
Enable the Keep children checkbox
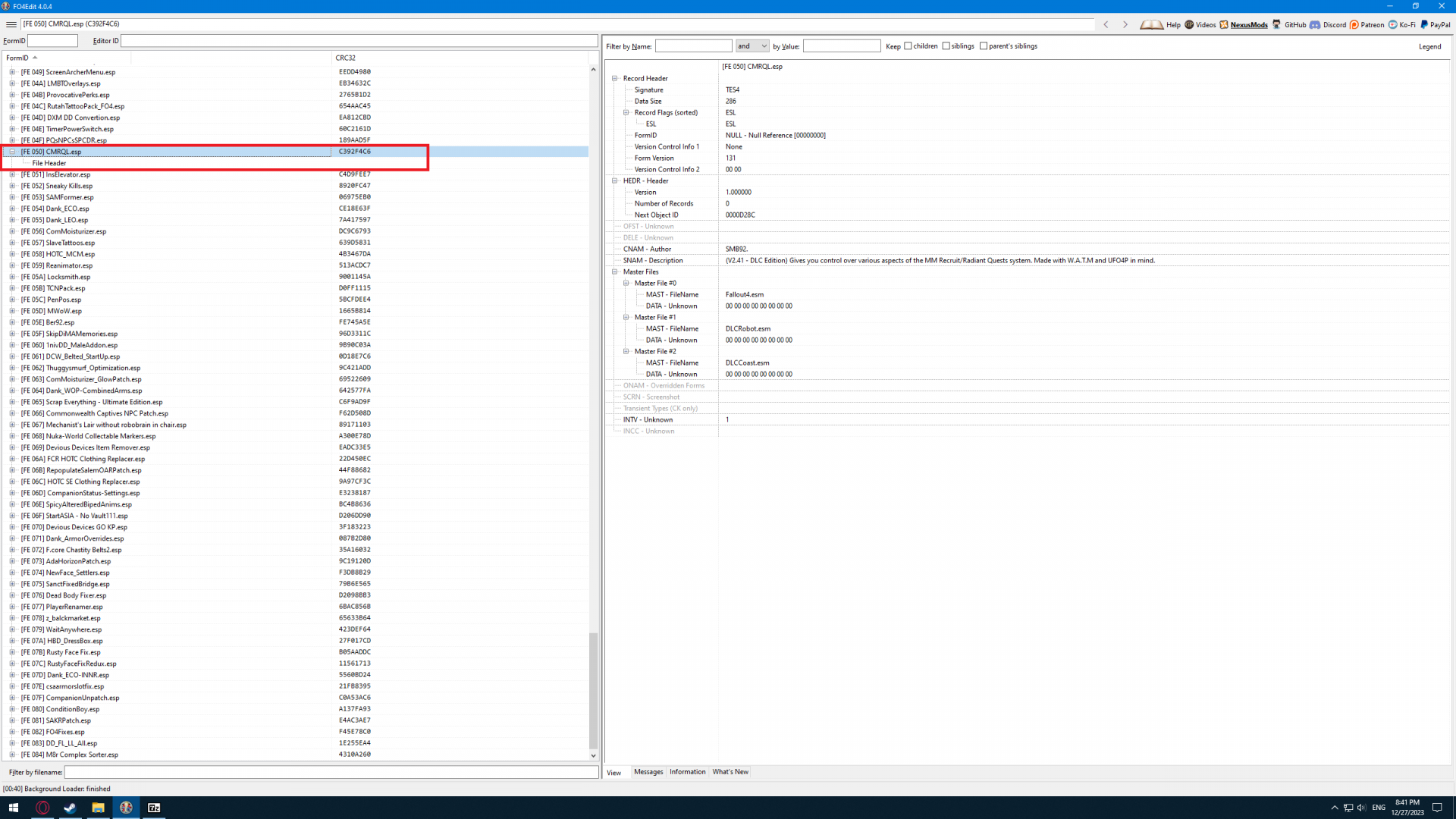(x=908, y=46)
